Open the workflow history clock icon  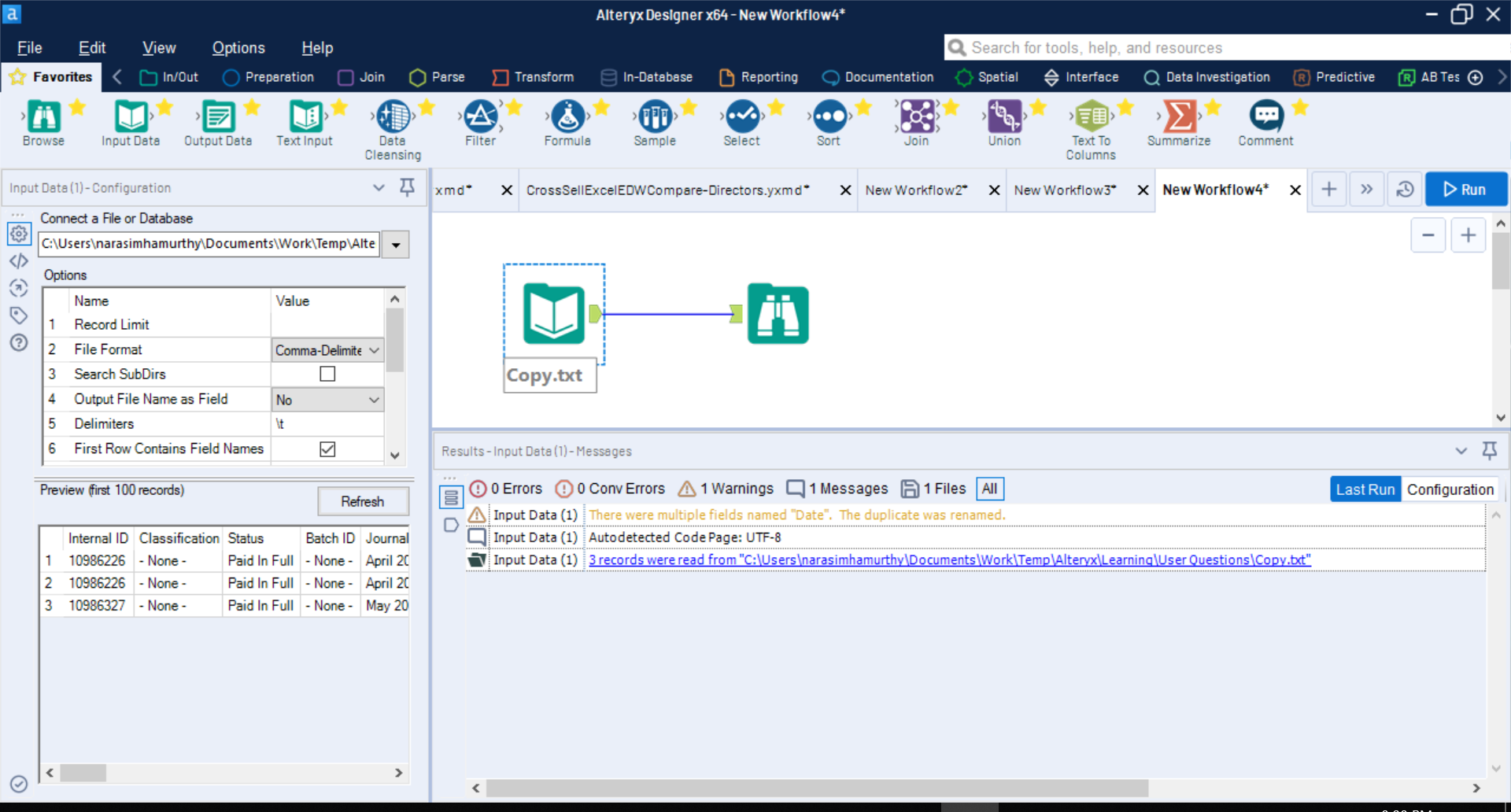point(1405,190)
